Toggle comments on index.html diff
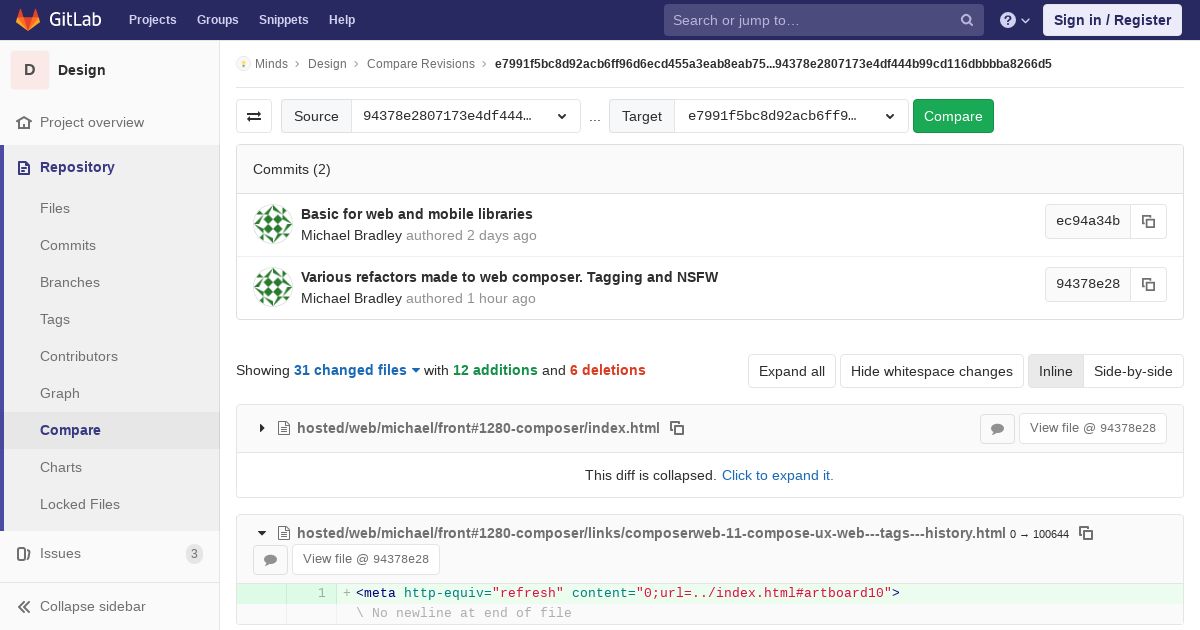Image resolution: width=1200 pixels, height=630 pixels. (997, 428)
